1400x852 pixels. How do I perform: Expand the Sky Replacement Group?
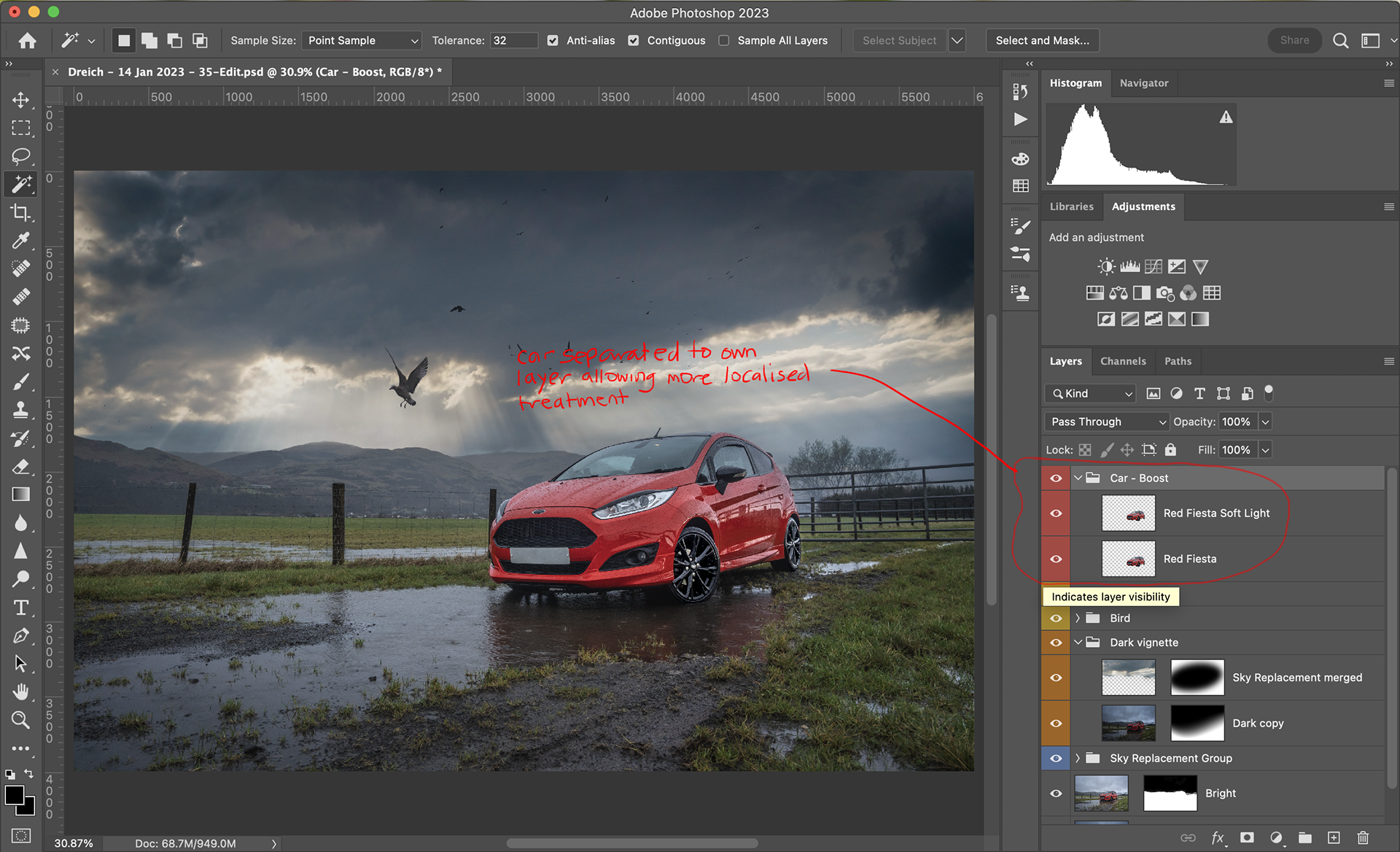click(x=1078, y=759)
